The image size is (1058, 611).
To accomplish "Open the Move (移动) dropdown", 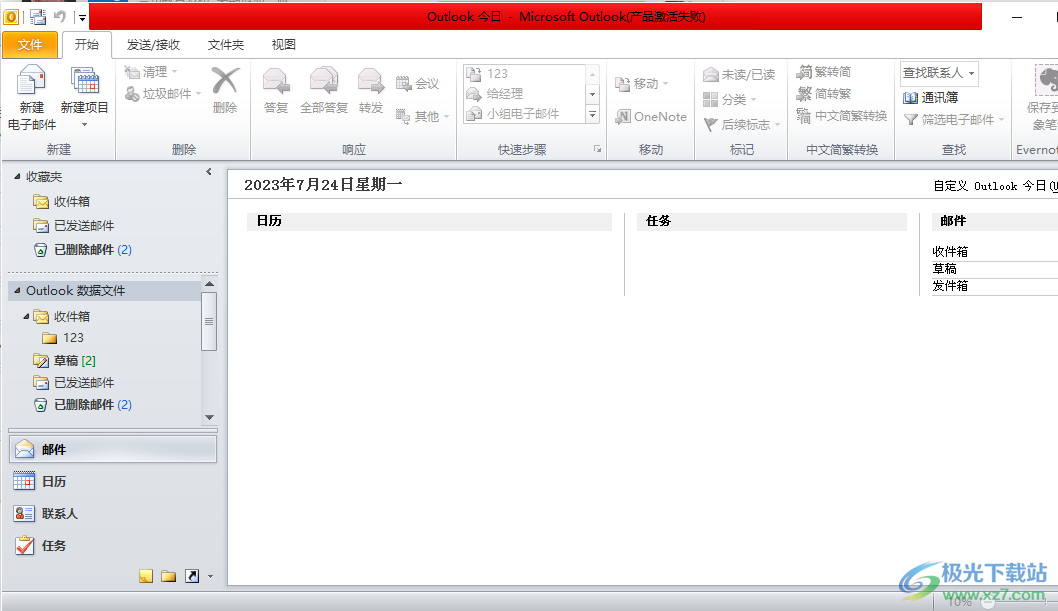I will (642, 84).
